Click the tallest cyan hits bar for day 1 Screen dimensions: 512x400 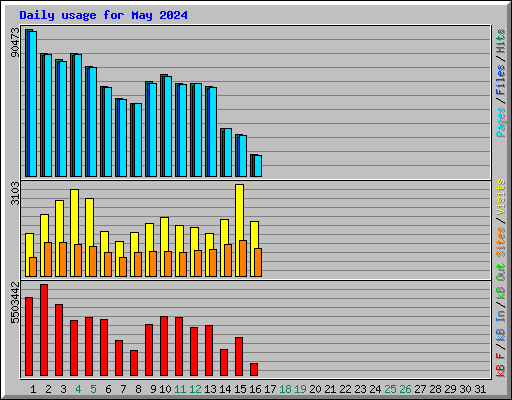pyautogui.click(x=33, y=104)
